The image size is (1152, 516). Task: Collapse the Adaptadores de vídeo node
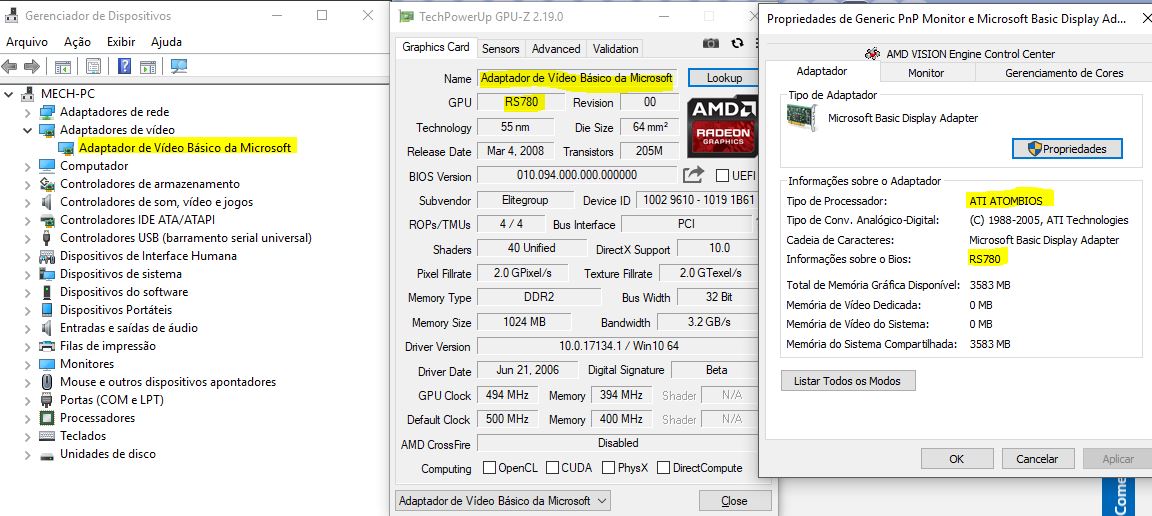click(x=28, y=130)
